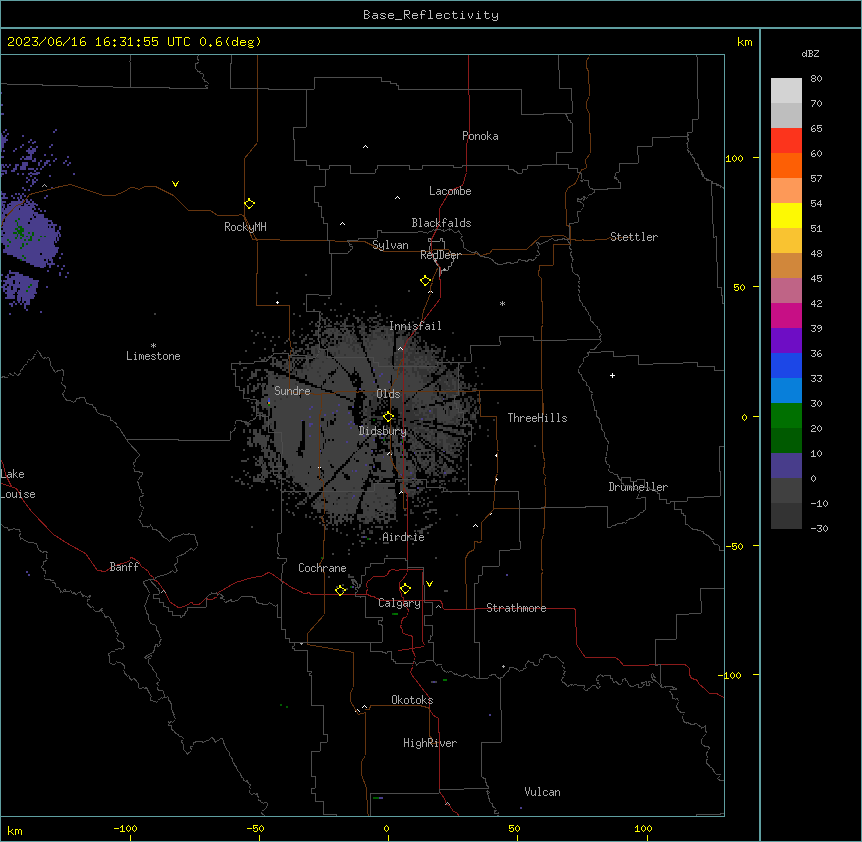
Task: Pick the yellow 54 dBZ legend swatch
Action: [x=786, y=215]
